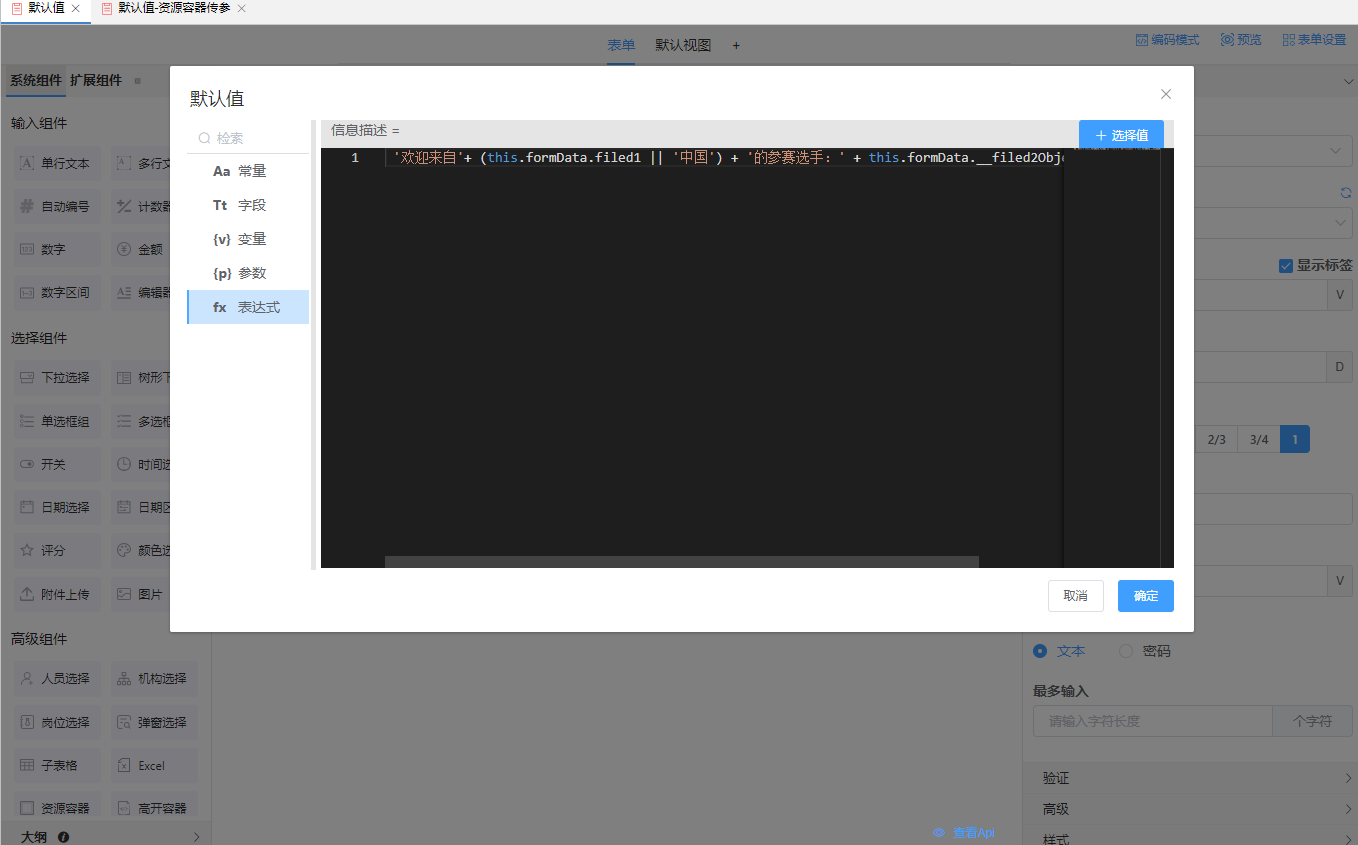Screen dimensions: 1358x845
Task: Click the 检索 search field
Action: pyautogui.click(x=248, y=138)
